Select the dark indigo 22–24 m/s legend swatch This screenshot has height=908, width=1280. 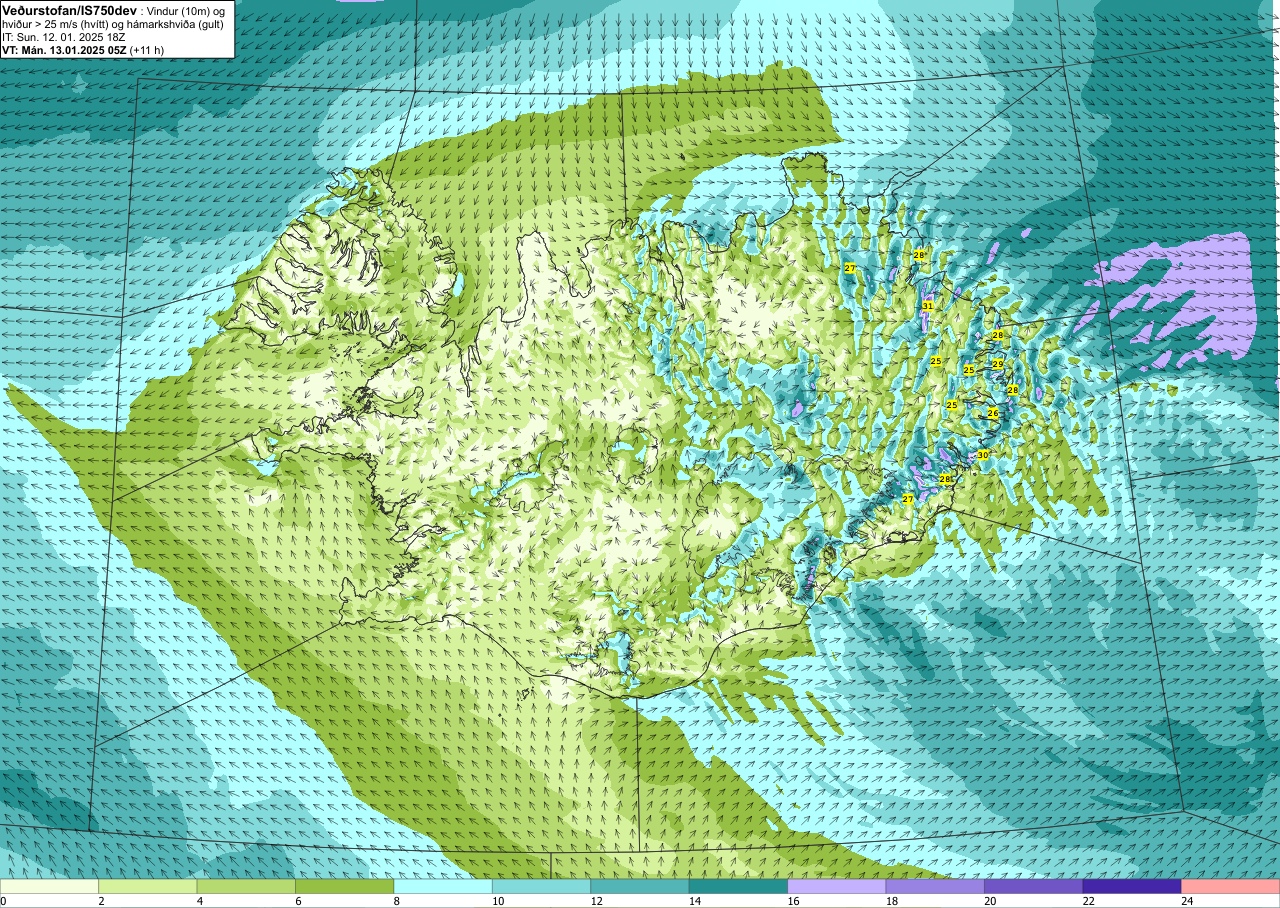[1132, 886]
